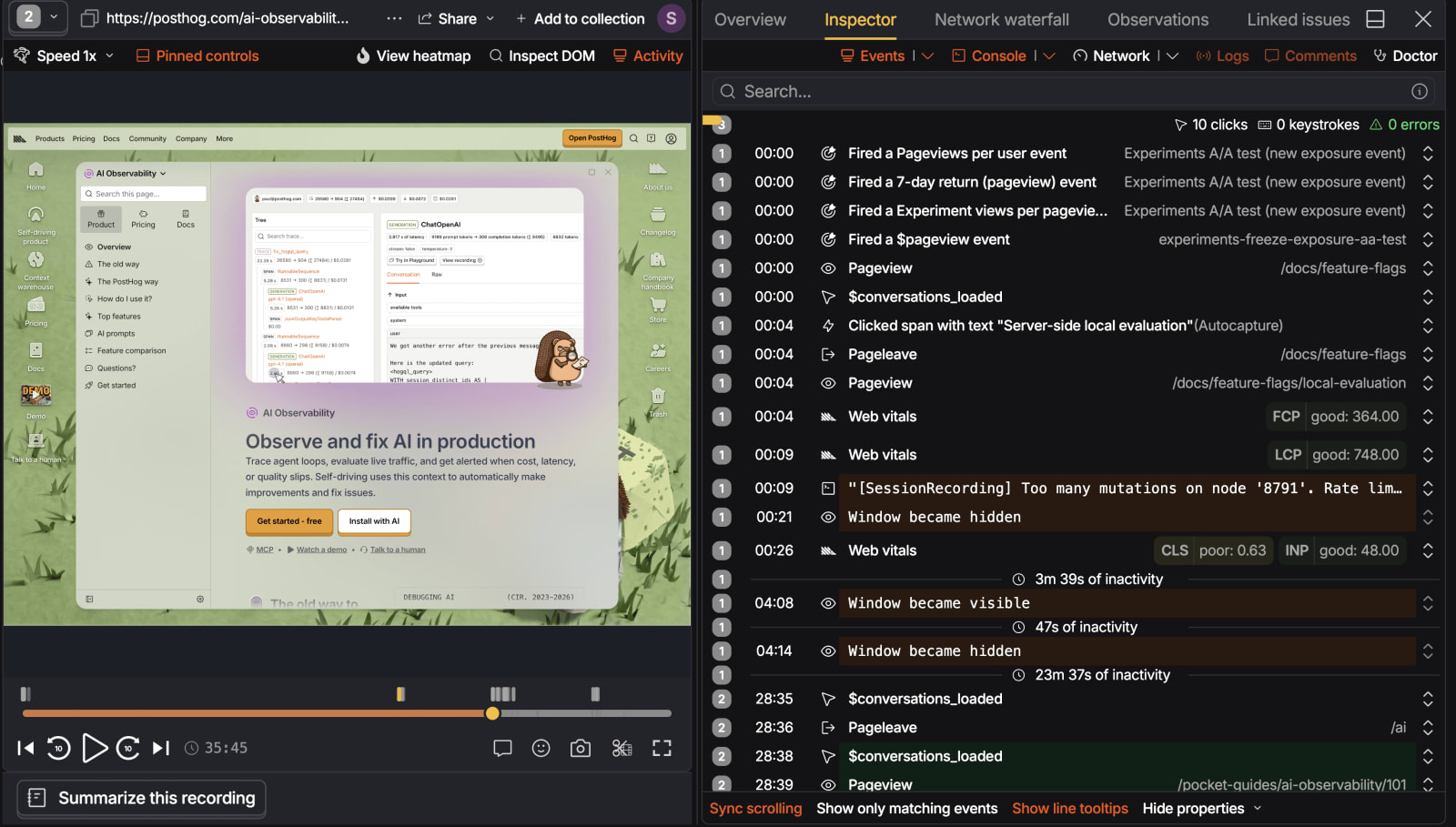The height and width of the screenshot is (827, 1456).
Task: Open the Hide properties dropdown
Action: 1202,808
